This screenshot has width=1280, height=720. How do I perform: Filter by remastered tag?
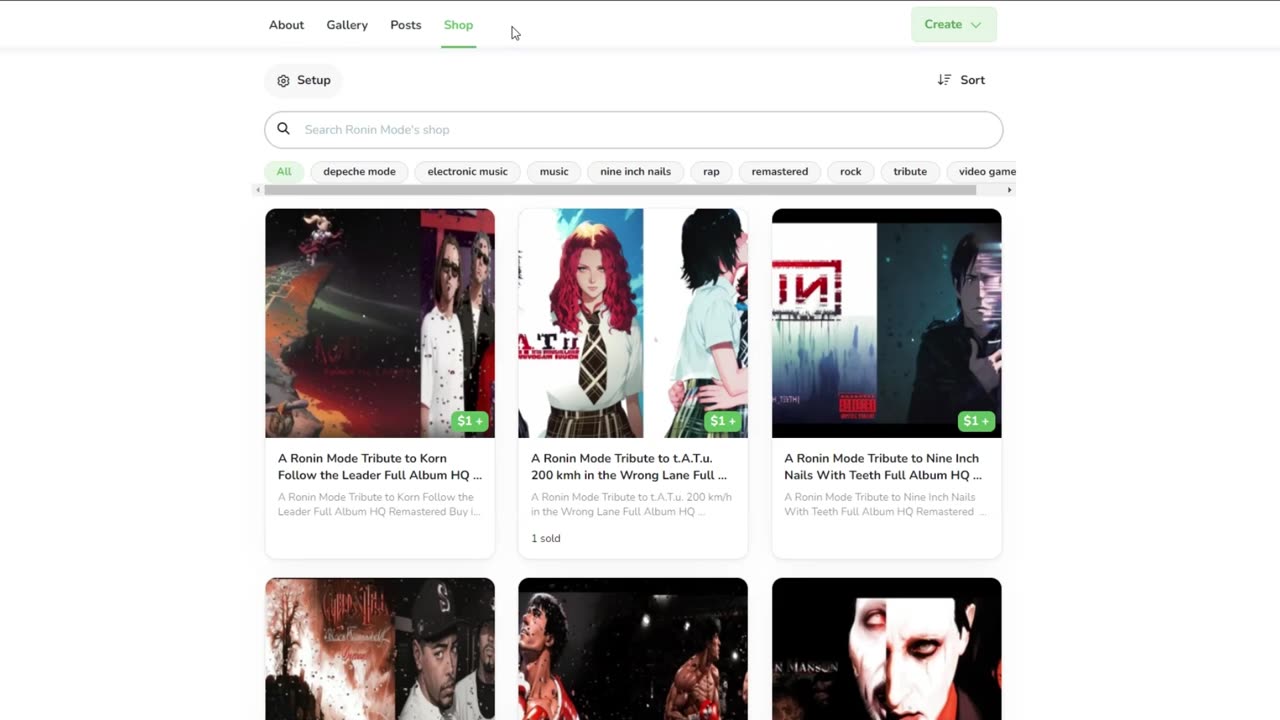[780, 172]
